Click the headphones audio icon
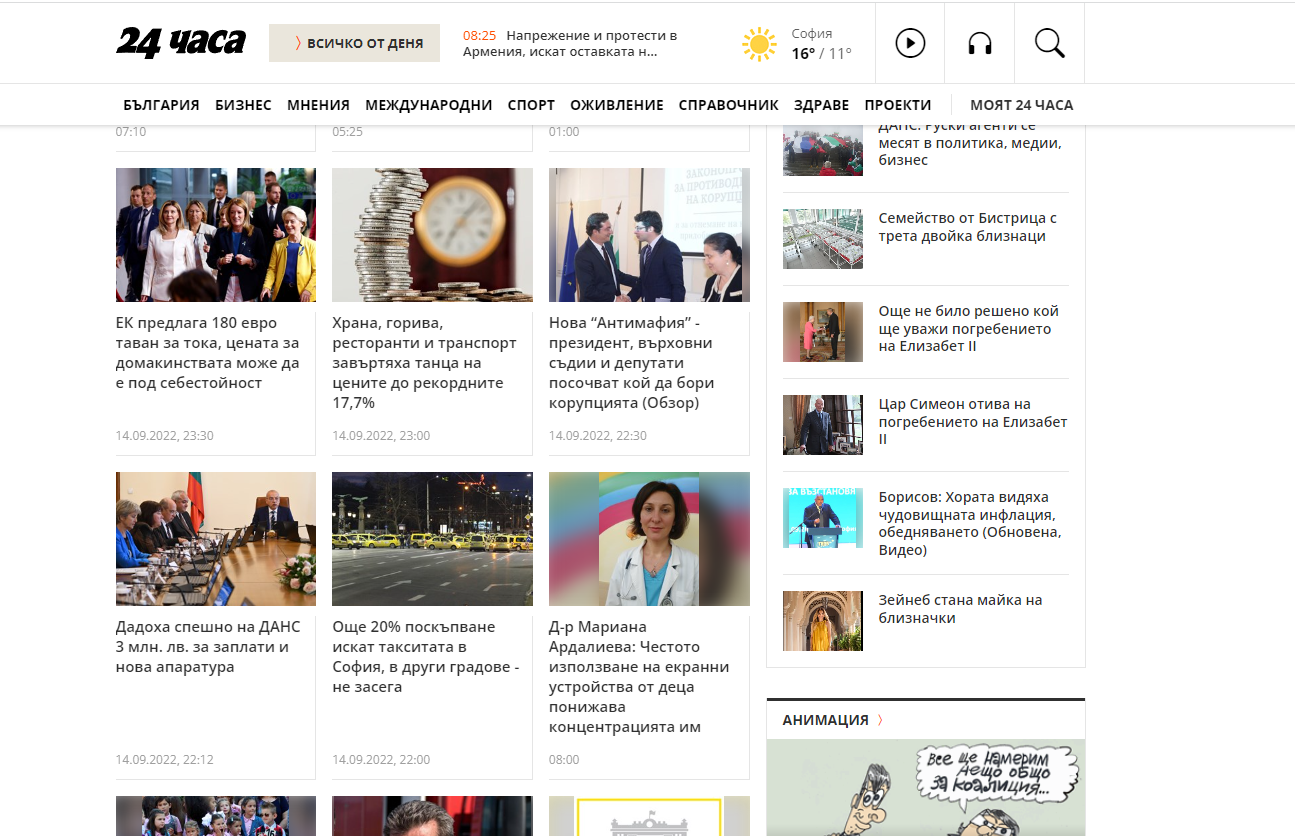The image size is (1295, 836). (x=979, y=43)
